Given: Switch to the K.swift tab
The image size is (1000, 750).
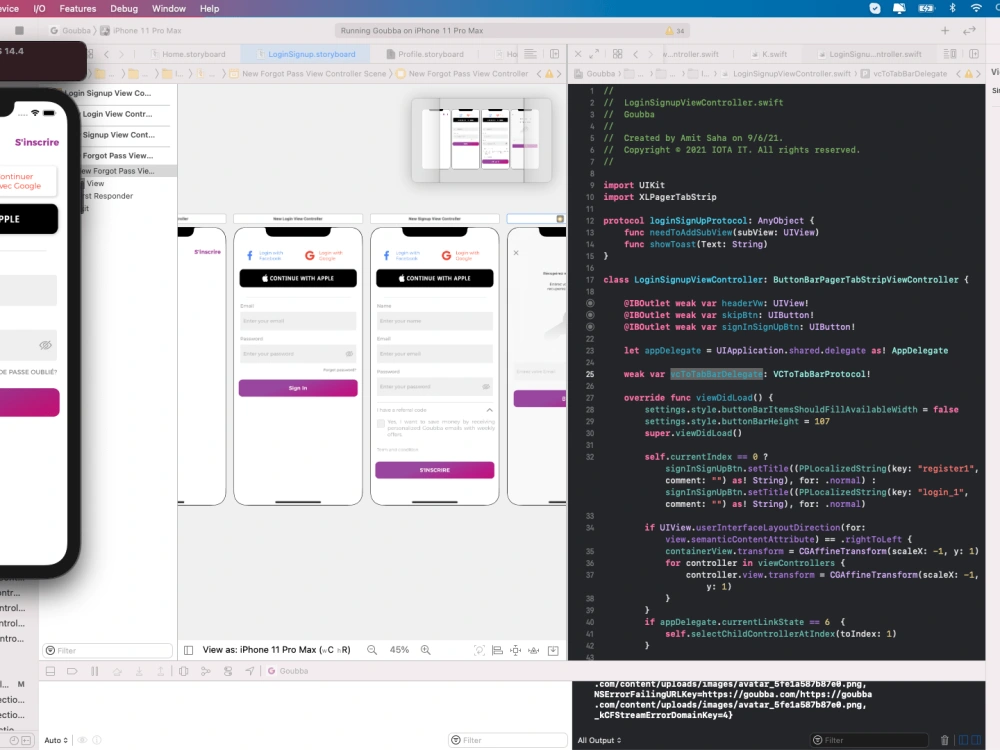Looking at the screenshot, I should pos(771,53).
